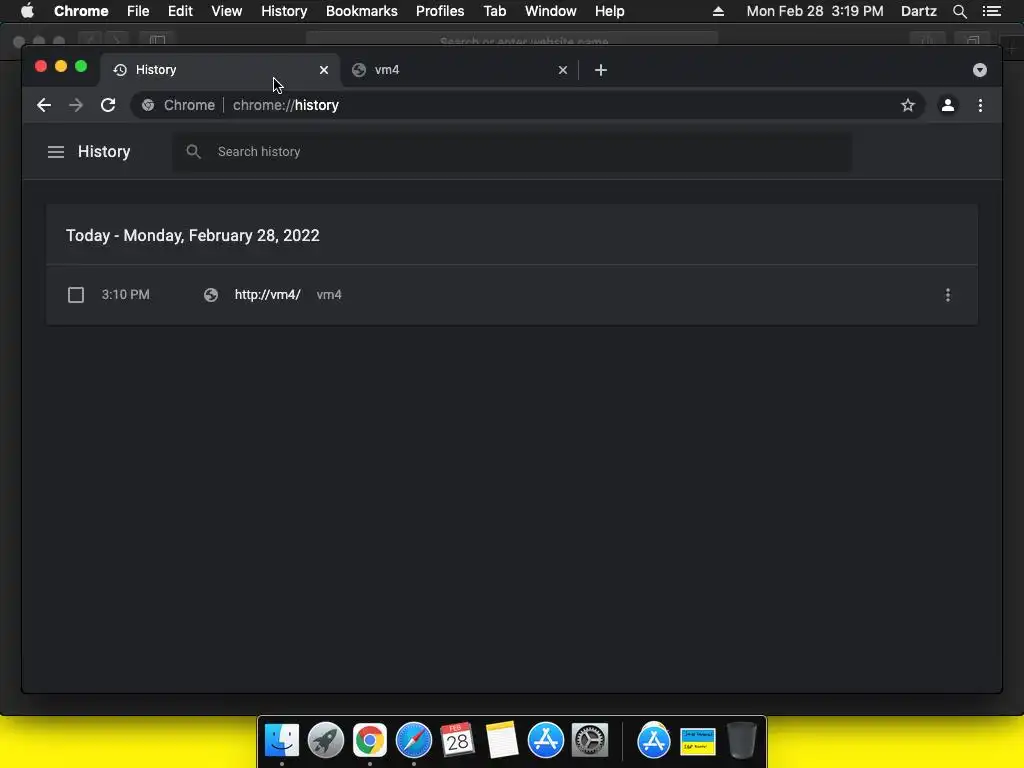
Task: Open the Window menu
Action: point(551,11)
